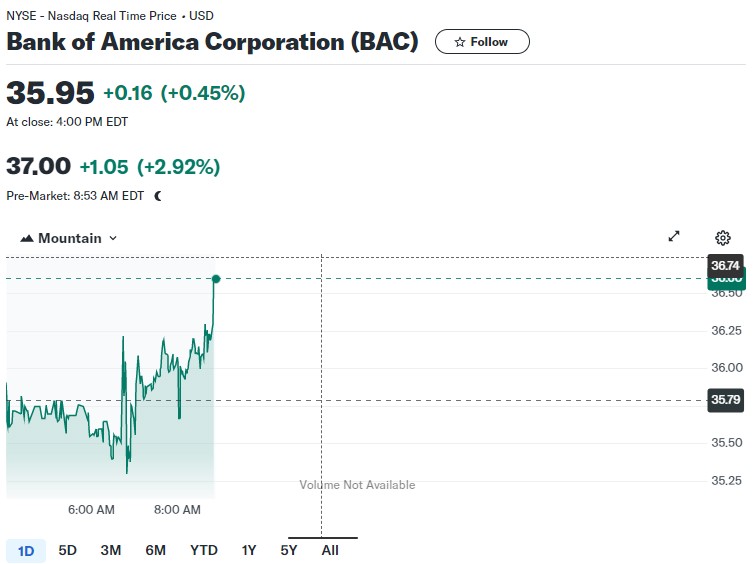This screenshot has height=564, width=756.
Task: Click the fullscreen expand chart icon
Action: click(x=674, y=237)
